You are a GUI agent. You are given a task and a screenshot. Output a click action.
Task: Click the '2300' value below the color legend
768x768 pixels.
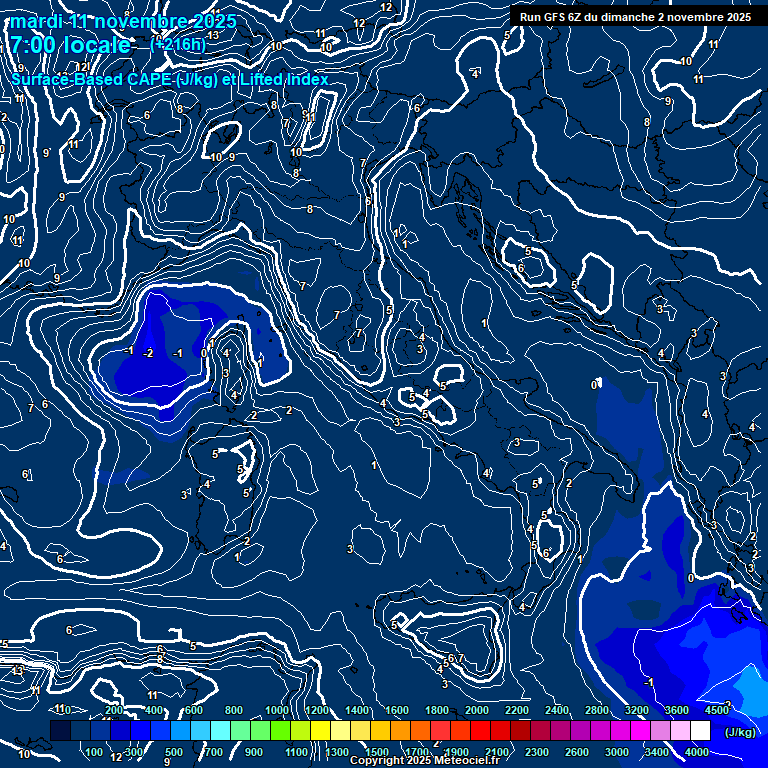pos(537,752)
